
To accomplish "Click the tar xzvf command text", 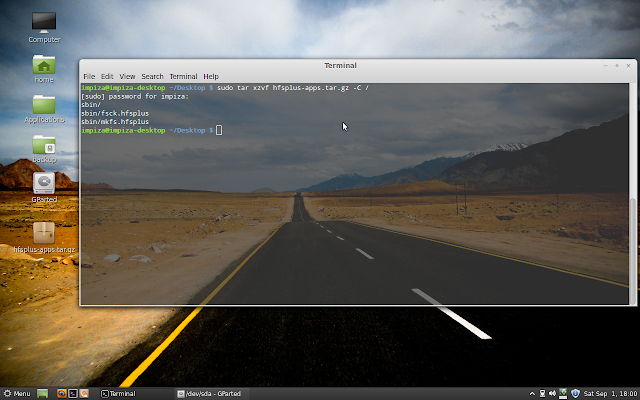I will [293, 88].
